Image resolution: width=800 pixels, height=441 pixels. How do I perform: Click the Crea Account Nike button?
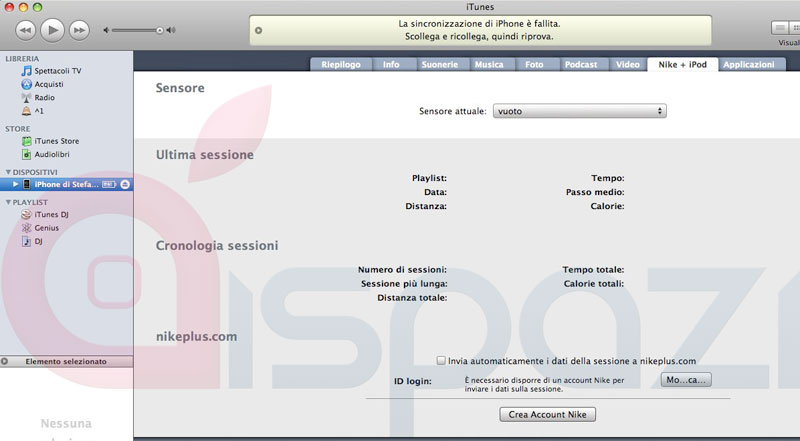tap(547, 414)
